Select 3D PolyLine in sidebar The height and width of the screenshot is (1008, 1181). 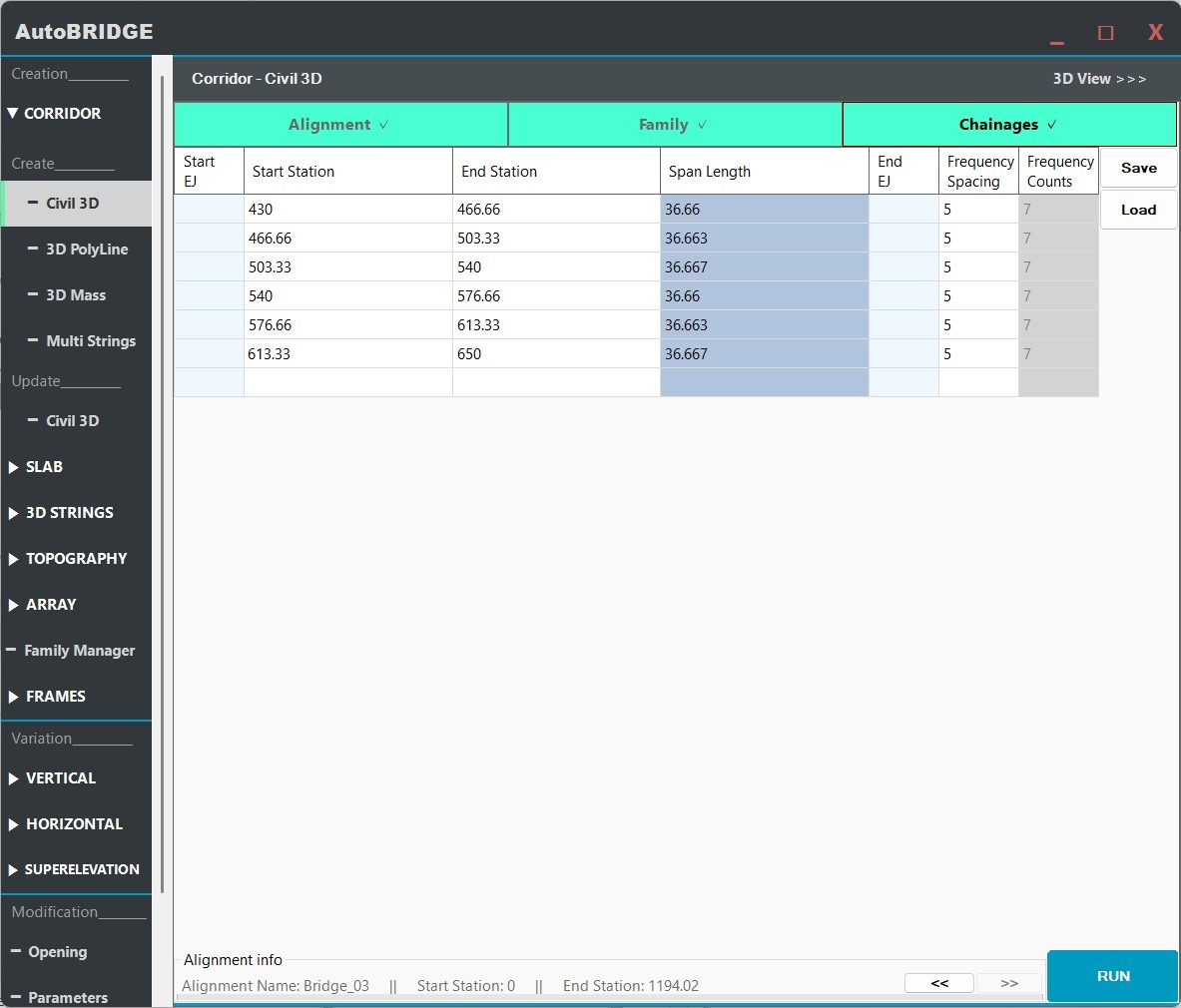click(x=86, y=250)
